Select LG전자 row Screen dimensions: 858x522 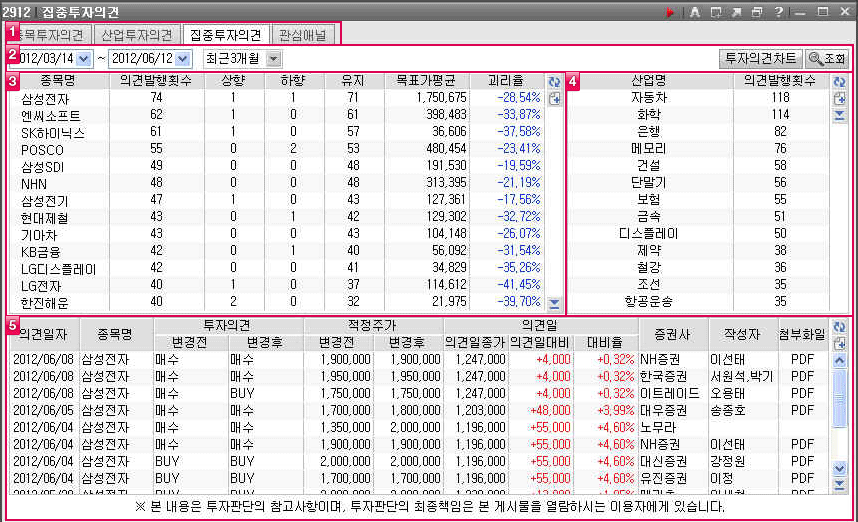277,285
